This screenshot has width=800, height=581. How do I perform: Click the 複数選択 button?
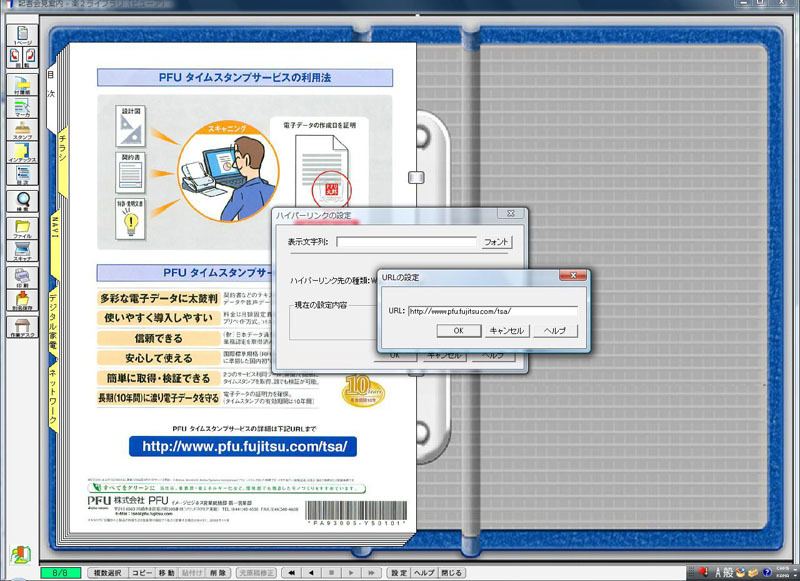coord(108,573)
